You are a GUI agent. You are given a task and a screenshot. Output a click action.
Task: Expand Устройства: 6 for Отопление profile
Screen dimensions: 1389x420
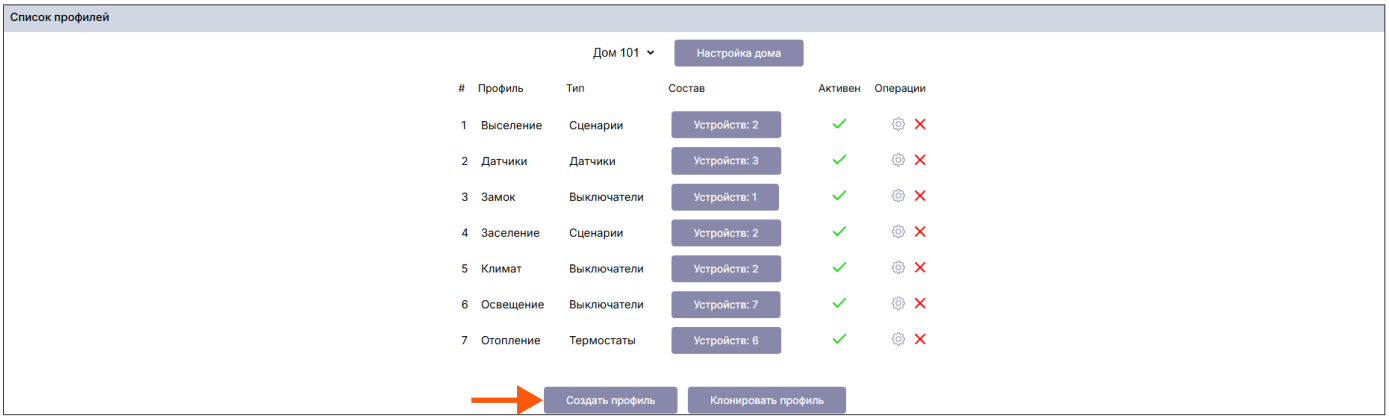tap(725, 340)
